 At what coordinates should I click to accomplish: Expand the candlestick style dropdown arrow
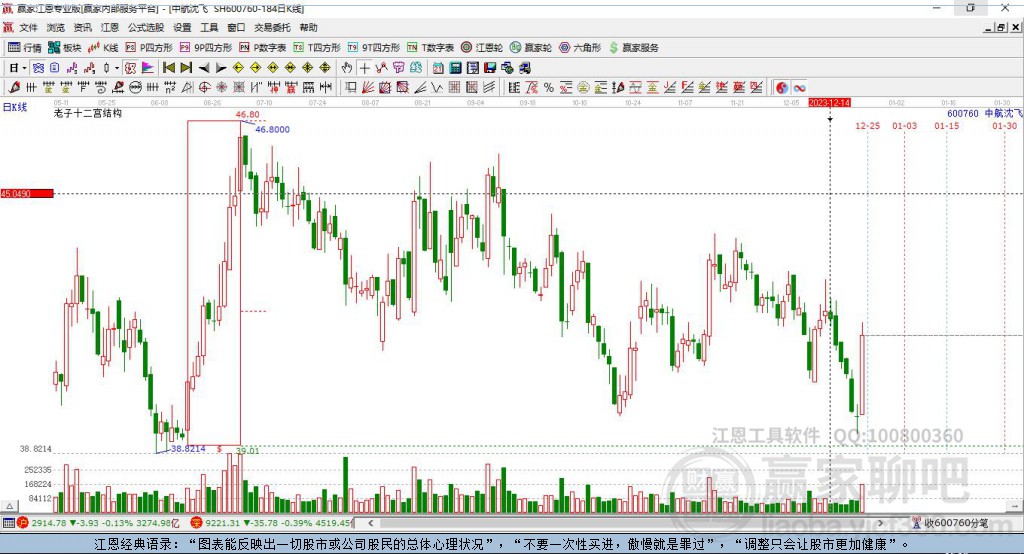click(117, 68)
